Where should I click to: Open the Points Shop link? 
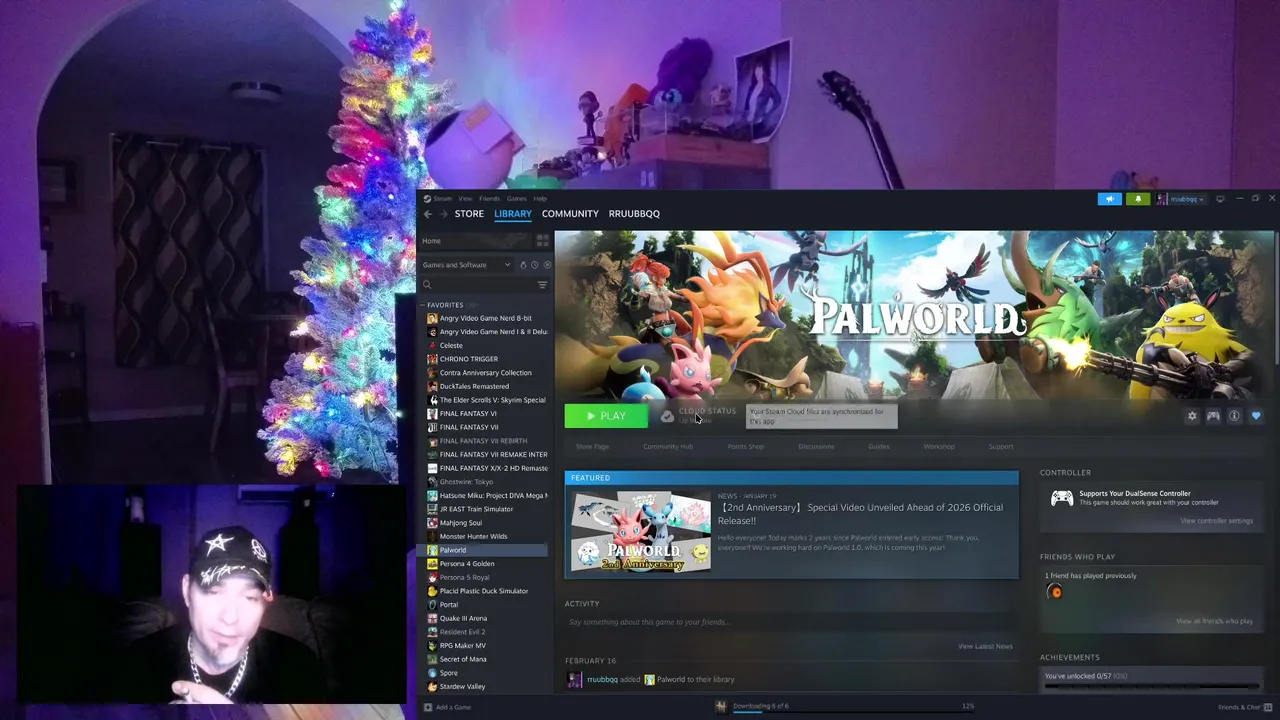pyautogui.click(x=745, y=447)
